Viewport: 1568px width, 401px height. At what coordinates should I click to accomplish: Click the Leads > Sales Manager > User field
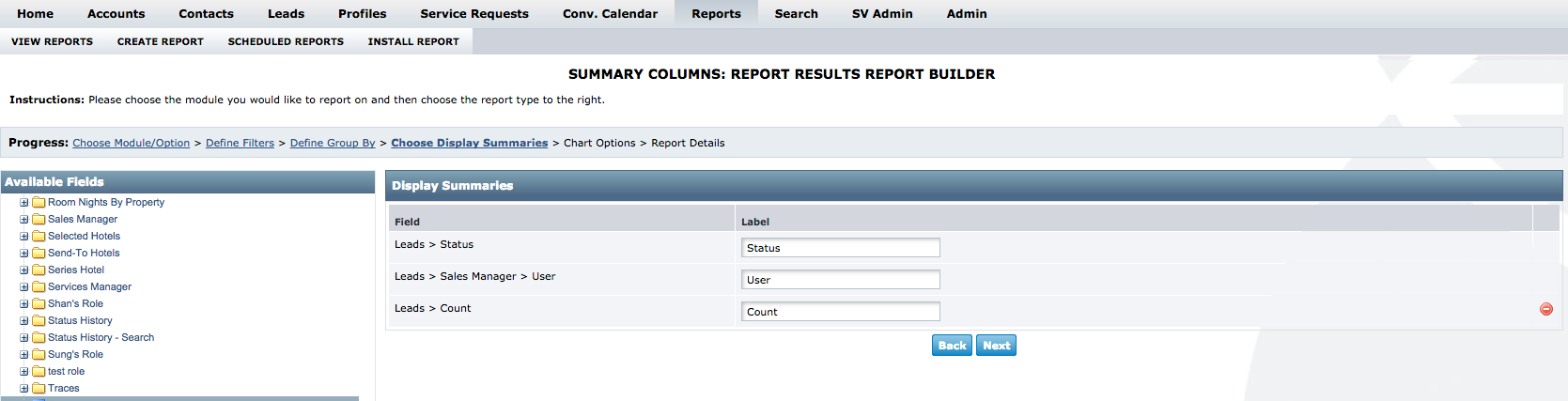pos(474,276)
